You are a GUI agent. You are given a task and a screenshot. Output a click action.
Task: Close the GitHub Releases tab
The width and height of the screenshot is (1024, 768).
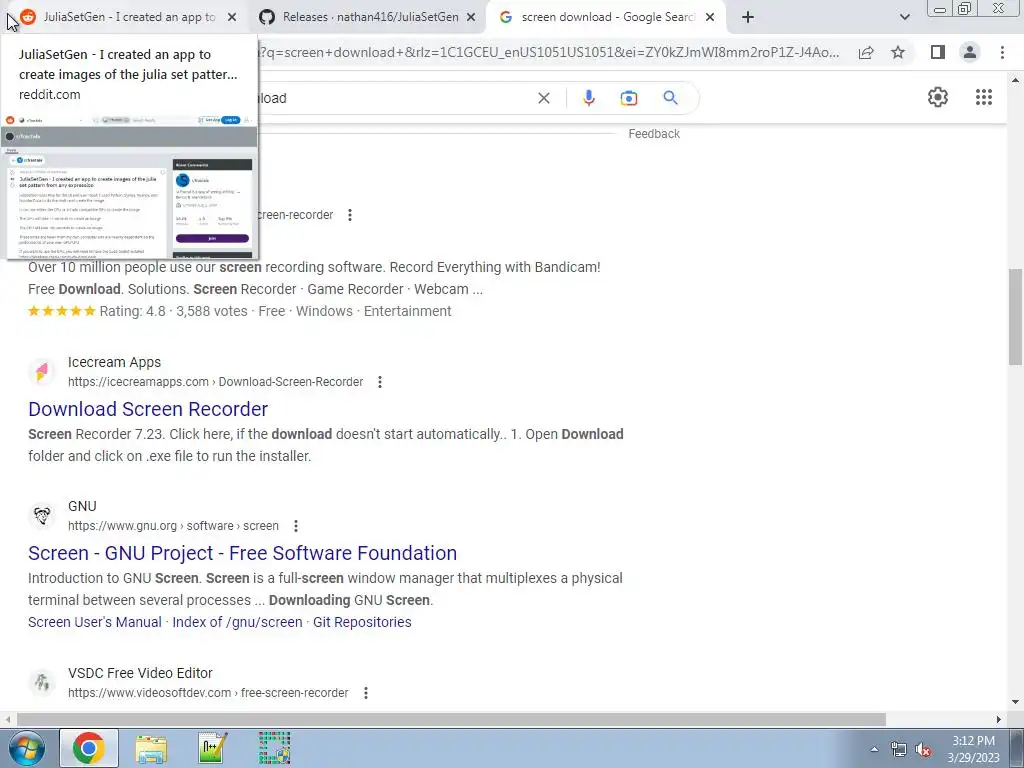pyautogui.click(x=471, y=18)
